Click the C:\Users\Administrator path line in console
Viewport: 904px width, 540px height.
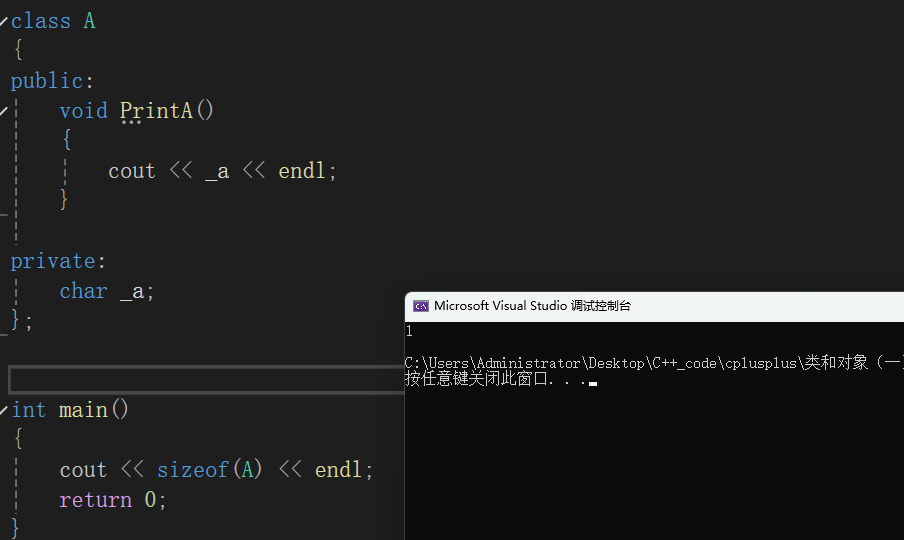(x=654, y=363)
